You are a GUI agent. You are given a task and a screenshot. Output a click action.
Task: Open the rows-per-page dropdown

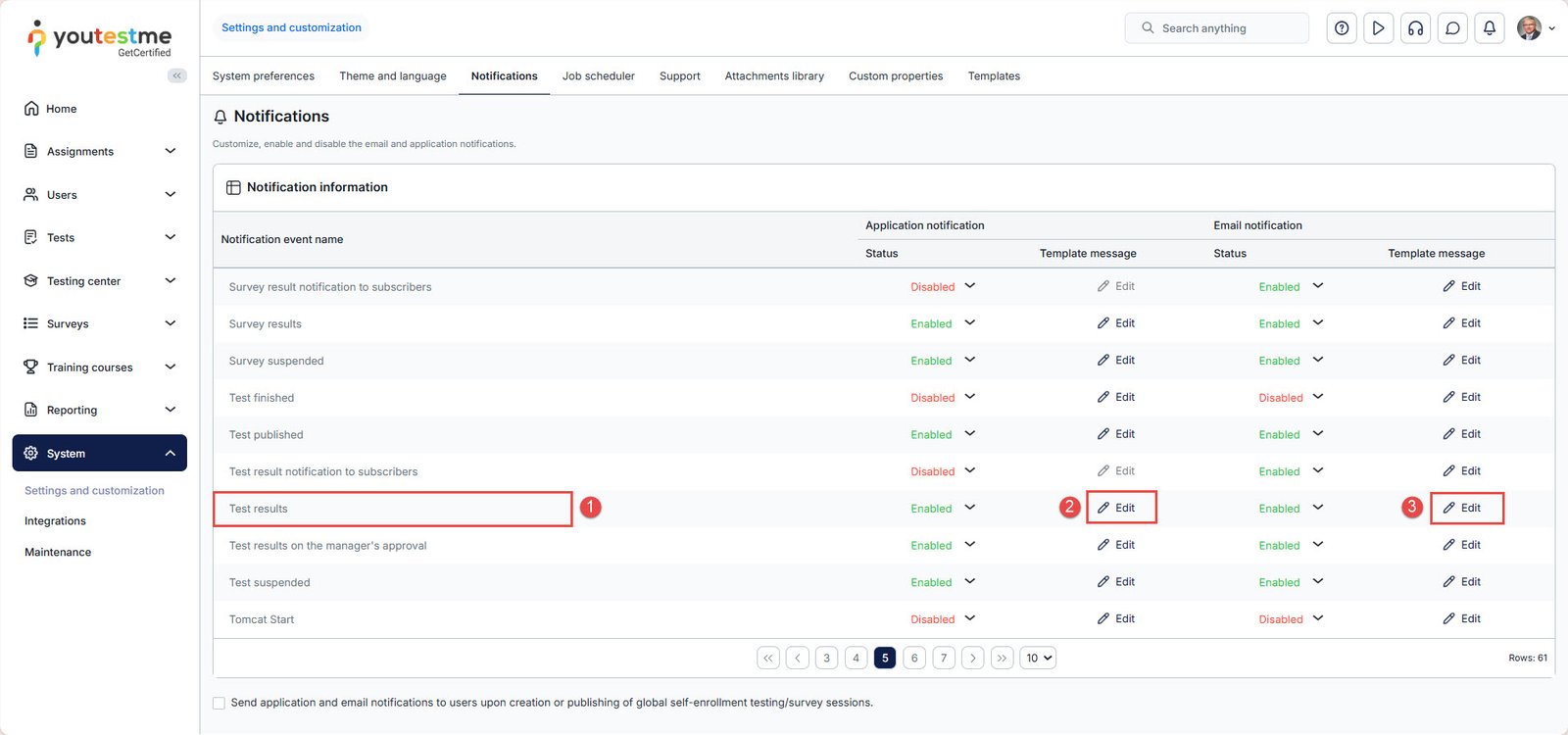[x=1038, y=659]
